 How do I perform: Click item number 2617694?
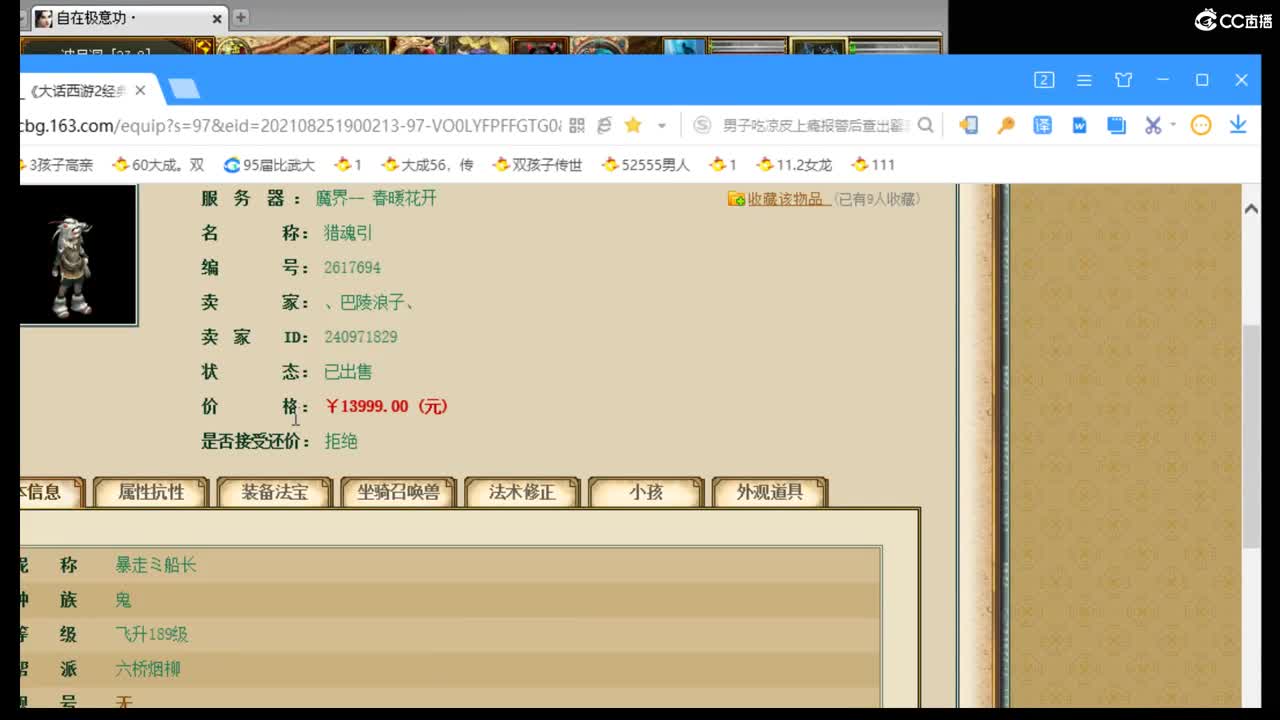352,268
